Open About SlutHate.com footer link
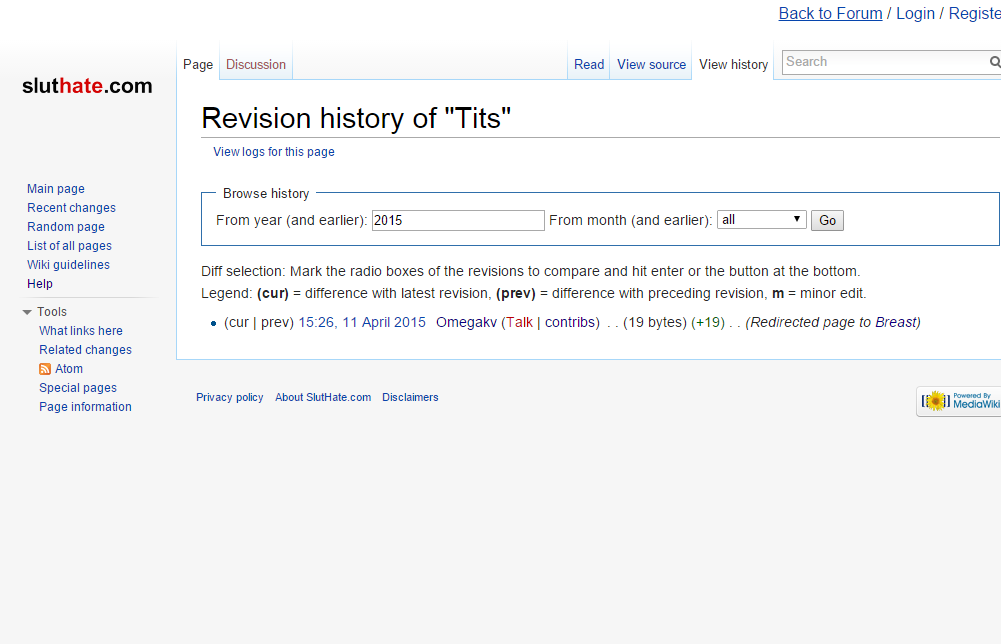 (323, 397)
